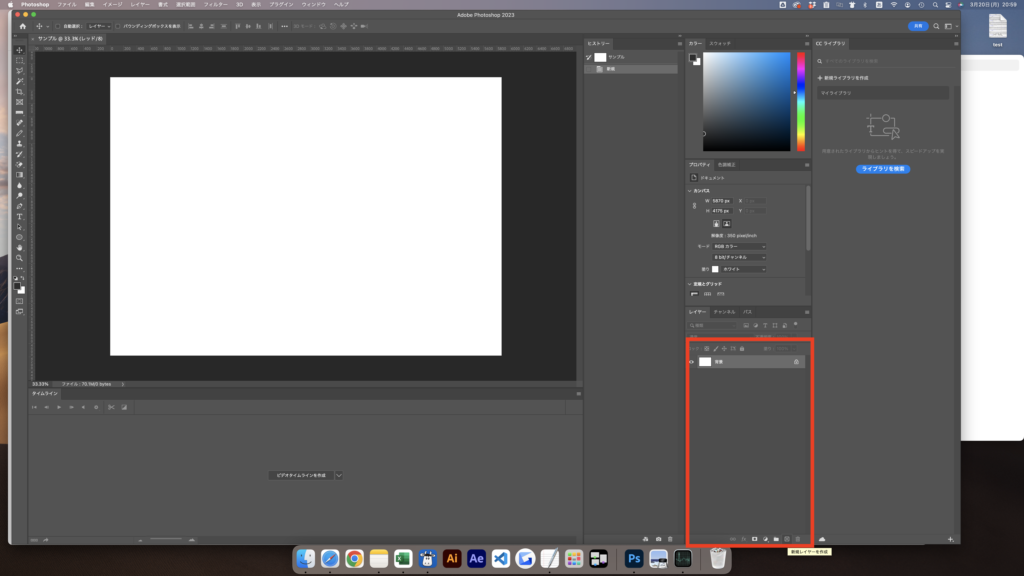Click the rainbow hue slider in Color panel
Screen dimensions: 1024x576
(x=800, y=100)
